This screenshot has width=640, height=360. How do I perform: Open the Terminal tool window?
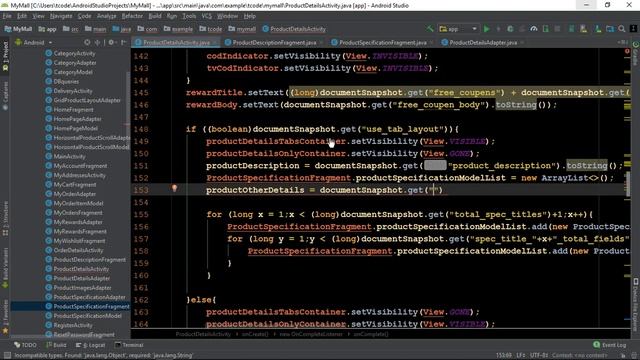click(x=129, y=345)
